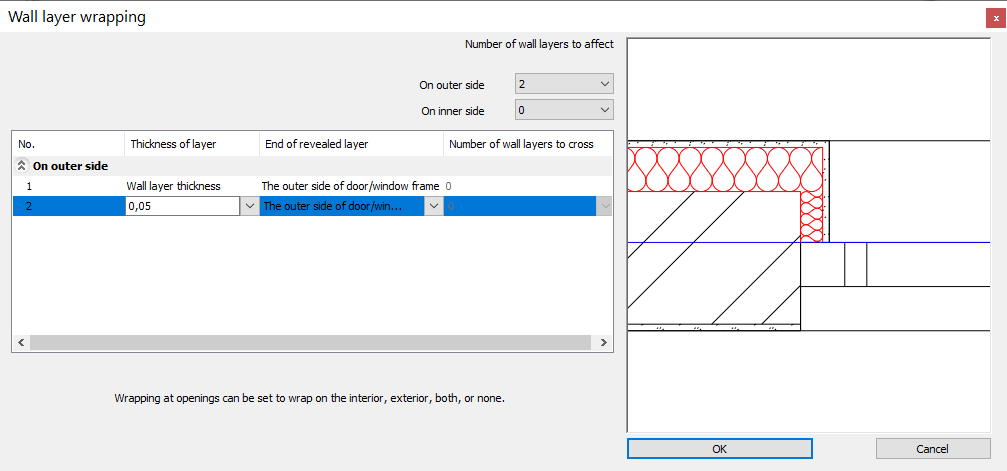Viewport: 1007px width, 471px height.
Task: Click the horizontal scrollbar right arrow
Action: coord(604,343)
